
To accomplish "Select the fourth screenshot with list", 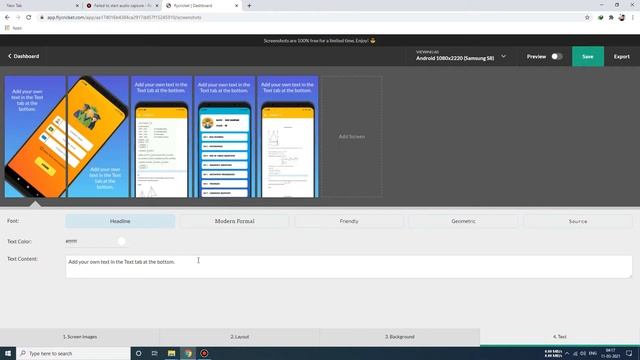I will click(224, 136).
